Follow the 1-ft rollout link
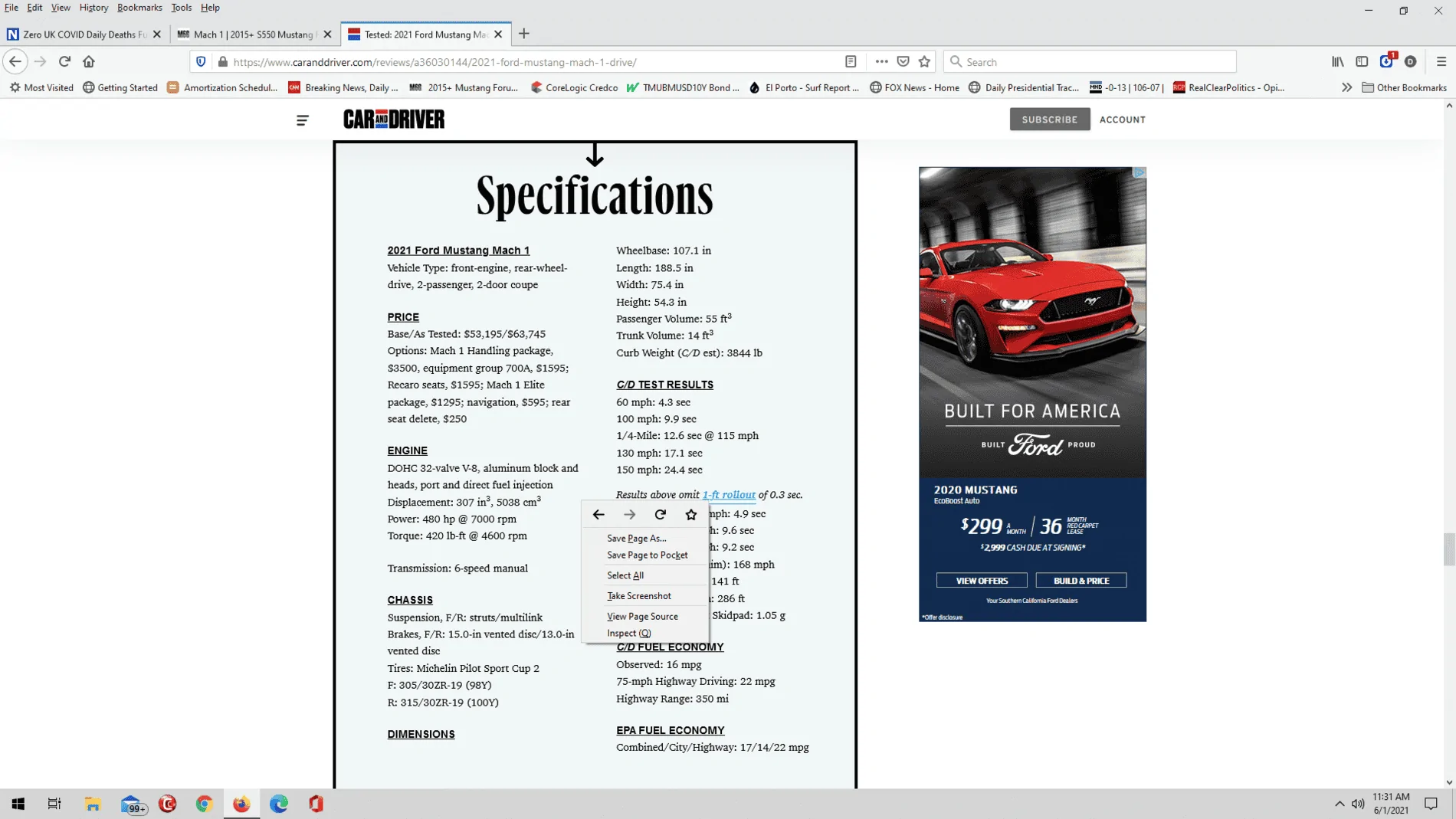The image size is (1456, 819). click(x=729, y=495)
